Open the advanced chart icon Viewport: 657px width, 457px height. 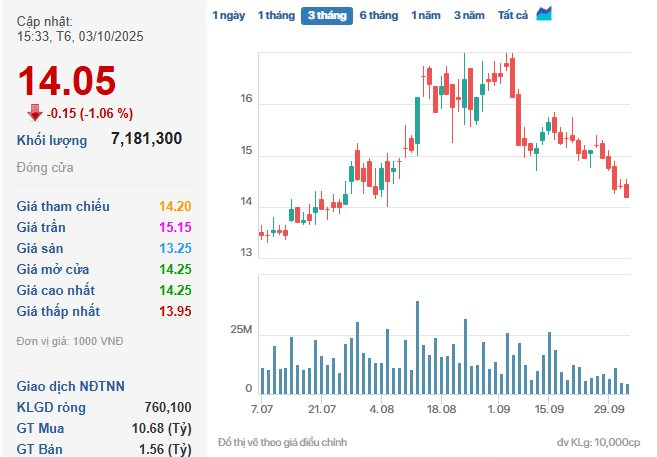tap(544, 14)
